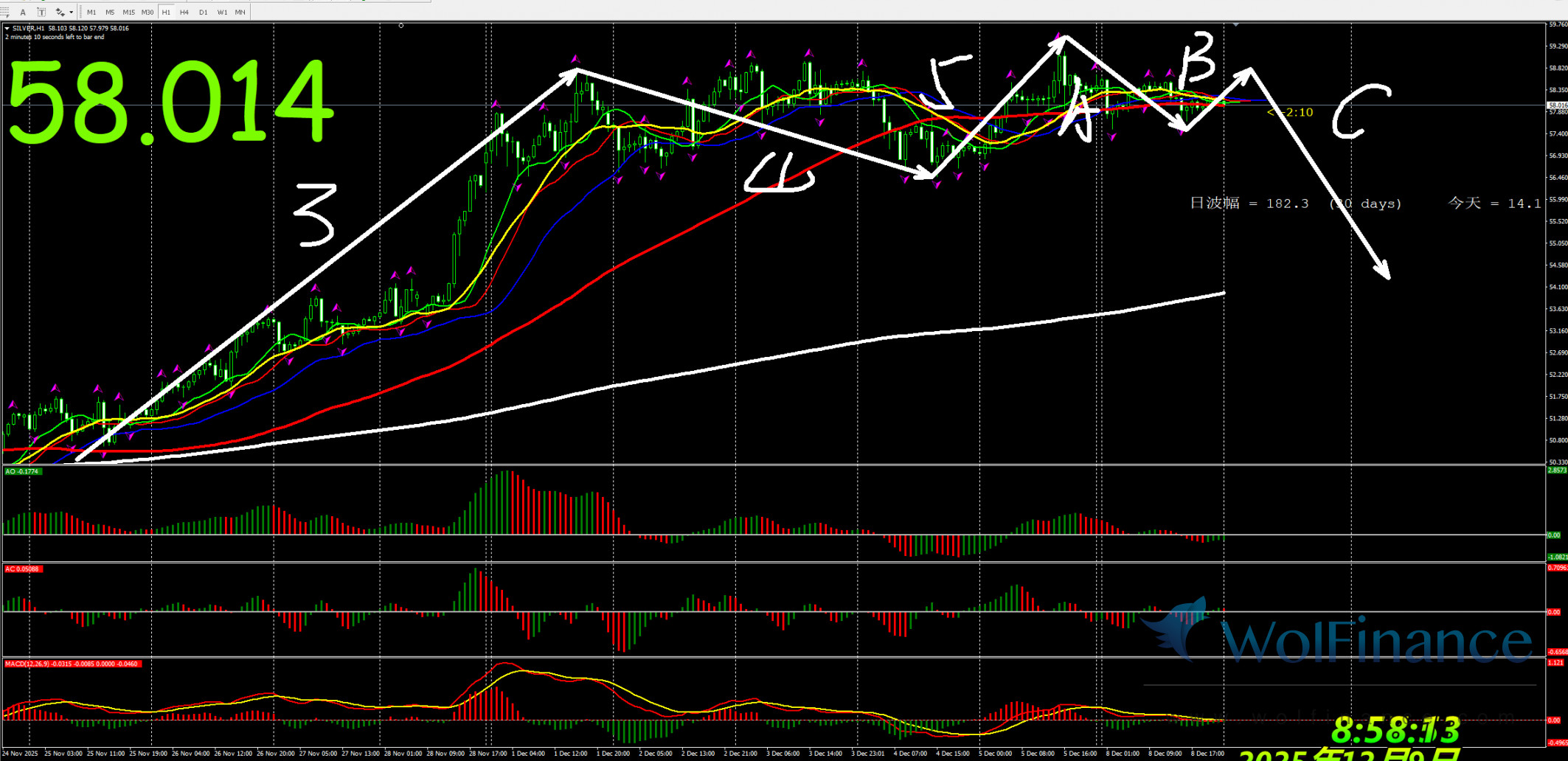Screen dimensions: 1568x761
Task: Click the AO indicator label
Action: coord(22,471)
